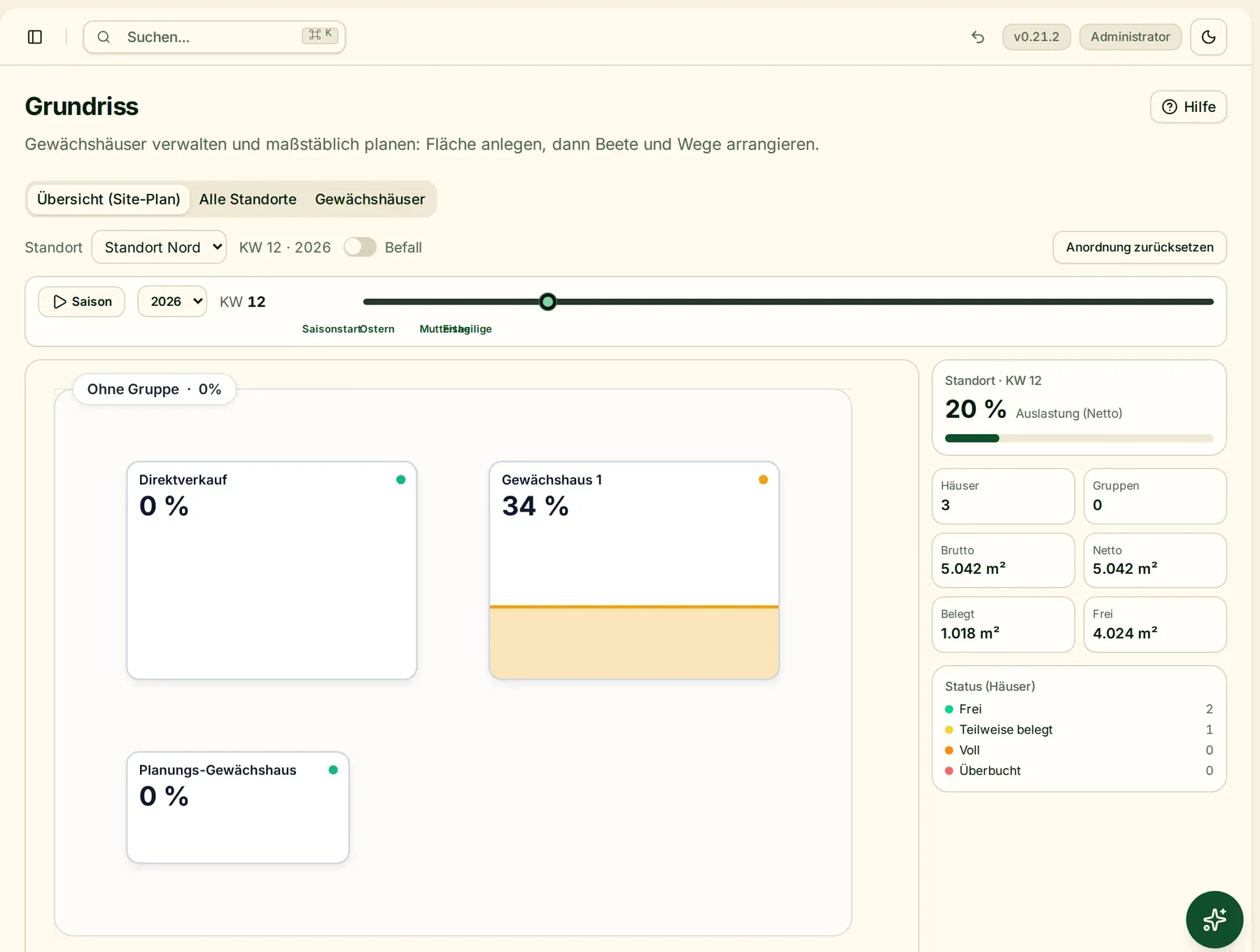Click the search magnifier icon
Screen dimensions: 1260x952
pos(104,37)
